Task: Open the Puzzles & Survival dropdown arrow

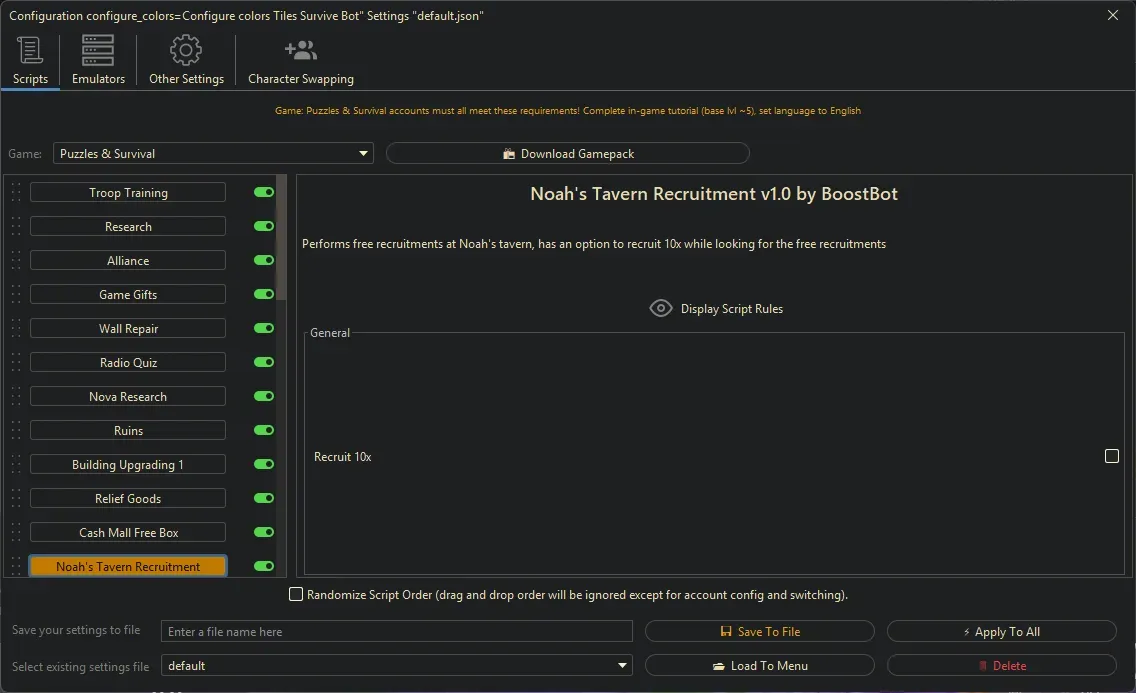Action: (363, 153)
